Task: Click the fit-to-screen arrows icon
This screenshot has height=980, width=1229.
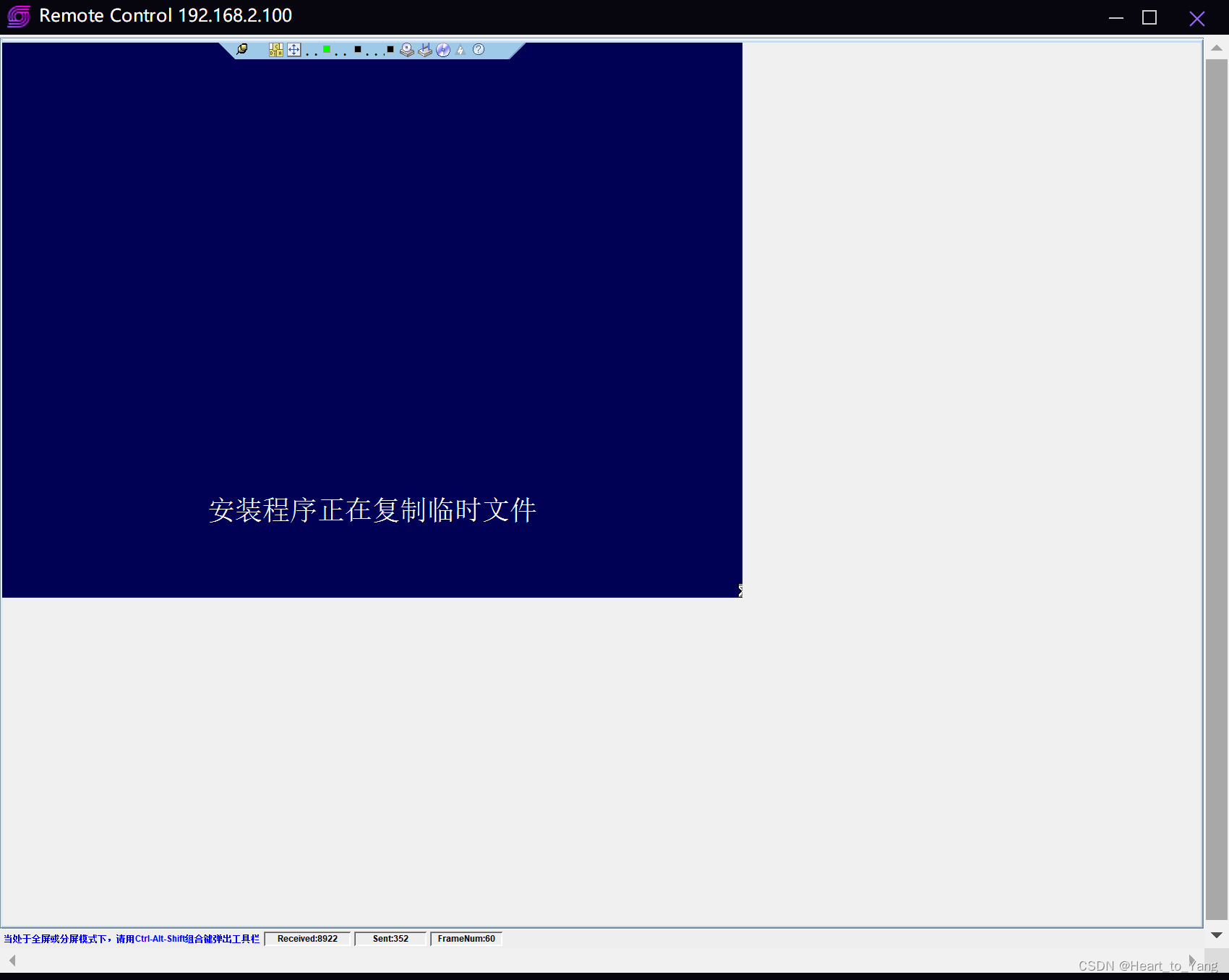Action: point(294,50)
